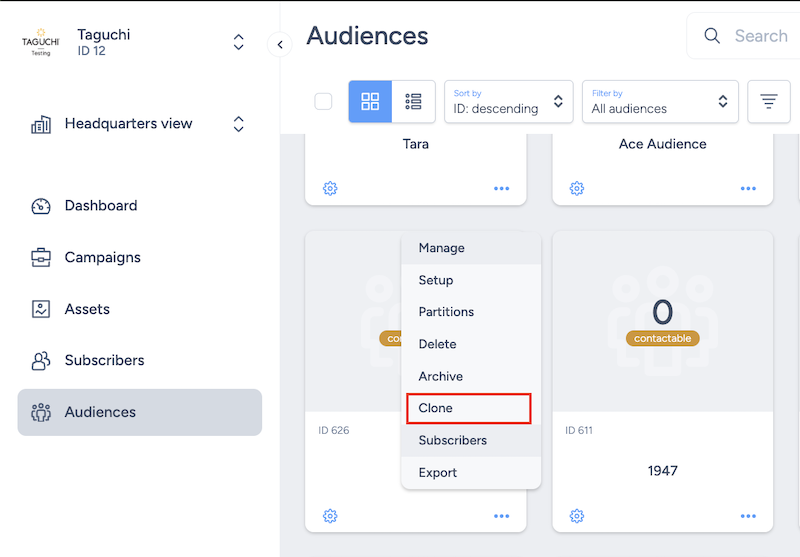Viewport: 800px width, 557px height.
Task: Select Delete in the context menu
Action: coord(471,344)
